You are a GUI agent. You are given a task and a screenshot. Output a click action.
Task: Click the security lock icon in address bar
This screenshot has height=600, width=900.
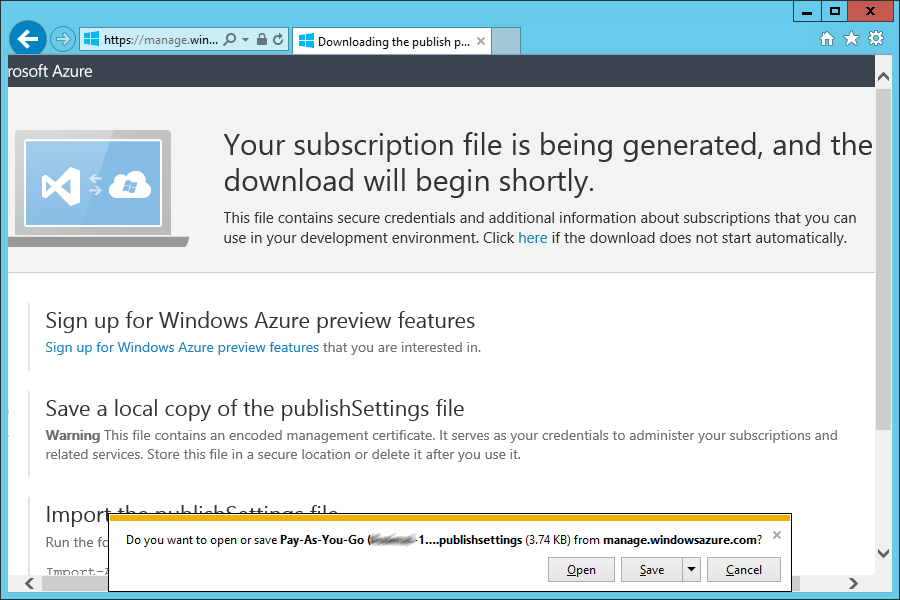click(262, 39)
